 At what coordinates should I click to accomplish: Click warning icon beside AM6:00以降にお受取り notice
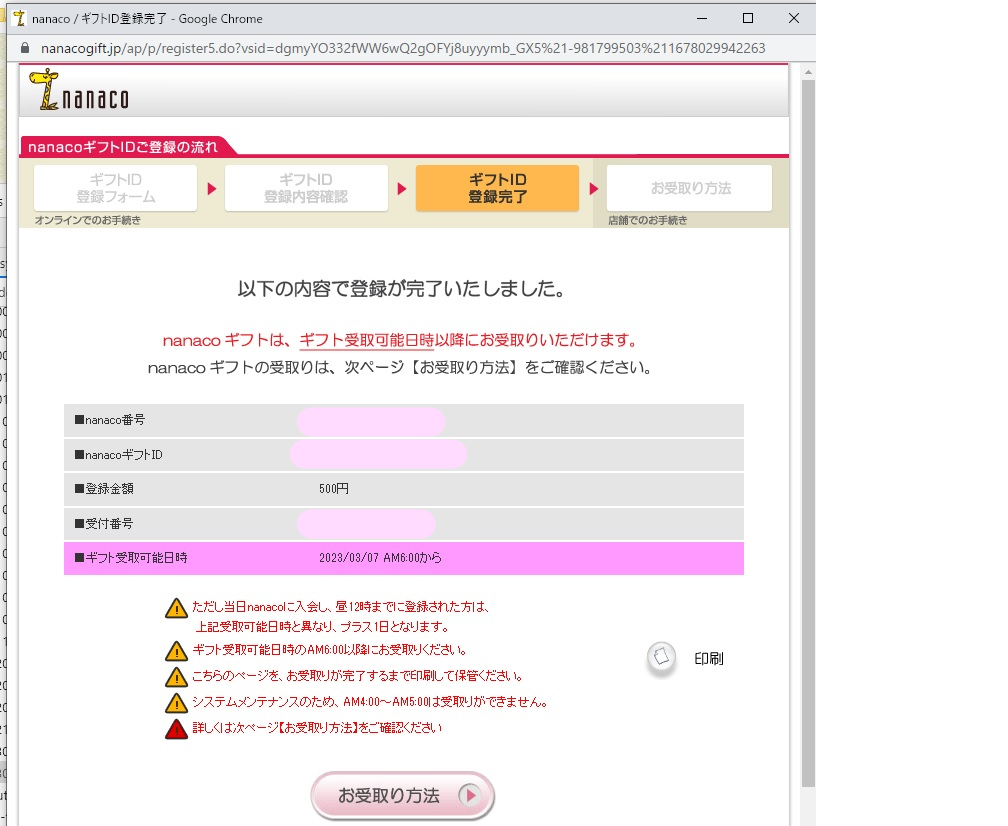[x=176, y=651]
